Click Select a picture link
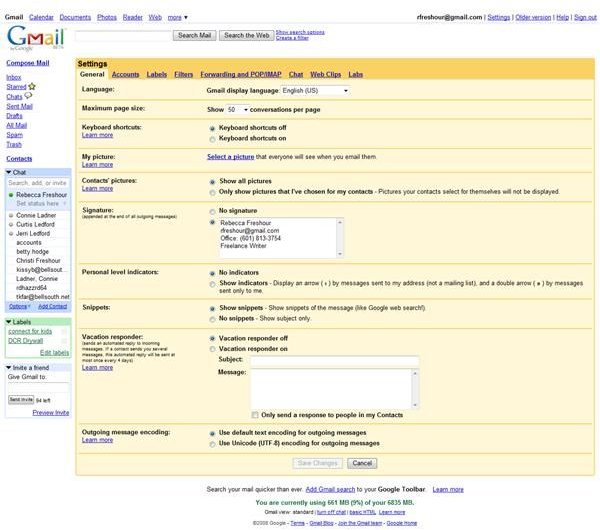 point(230,157)
